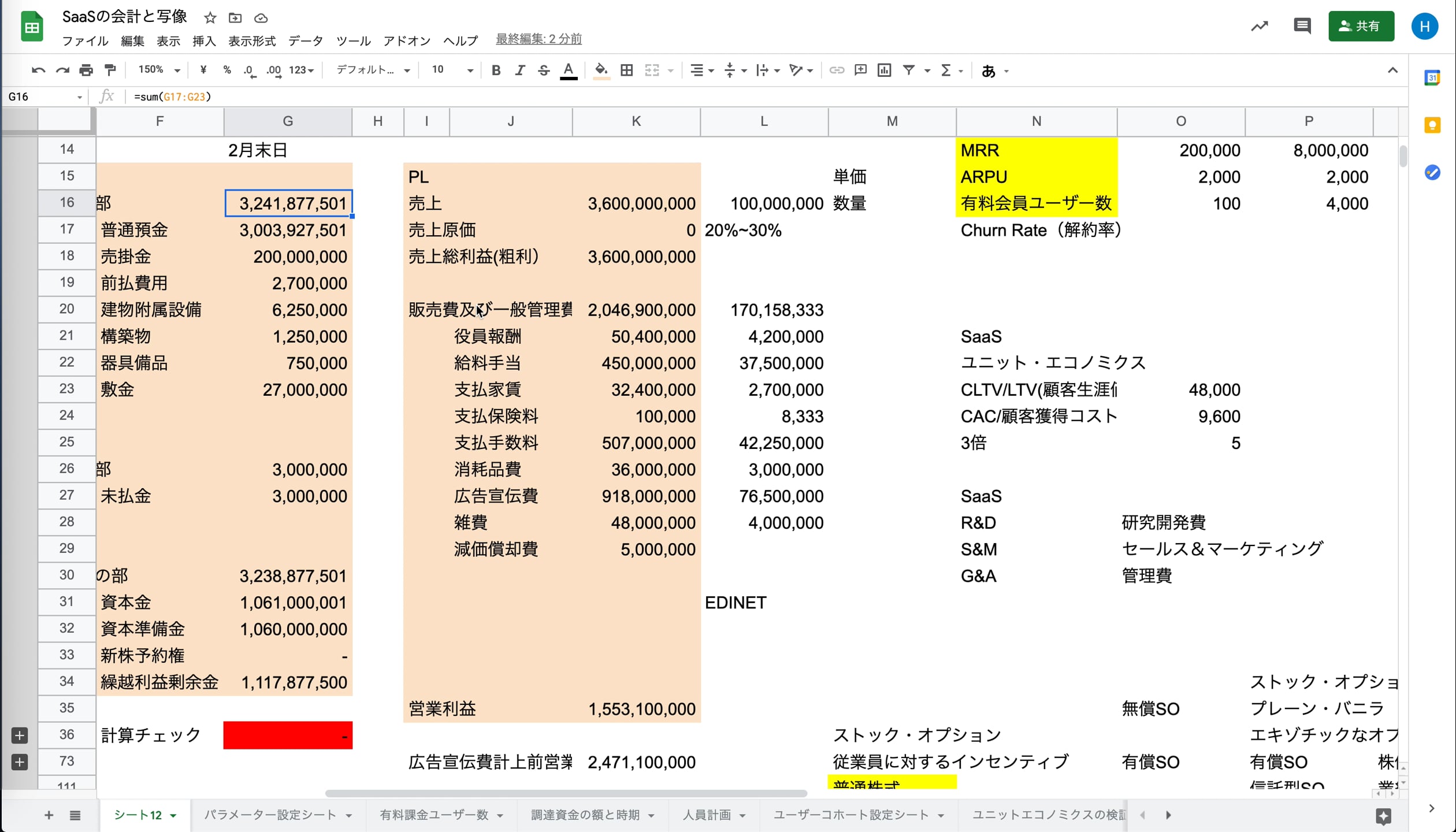The height and width of the screenshot is (832, 1456).
Task: Click the print icon
Action: click(86, 70)
